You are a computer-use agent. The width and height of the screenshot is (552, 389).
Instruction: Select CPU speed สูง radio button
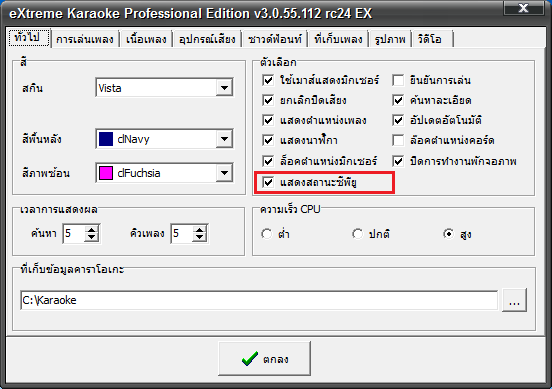[x=448, y=234]
